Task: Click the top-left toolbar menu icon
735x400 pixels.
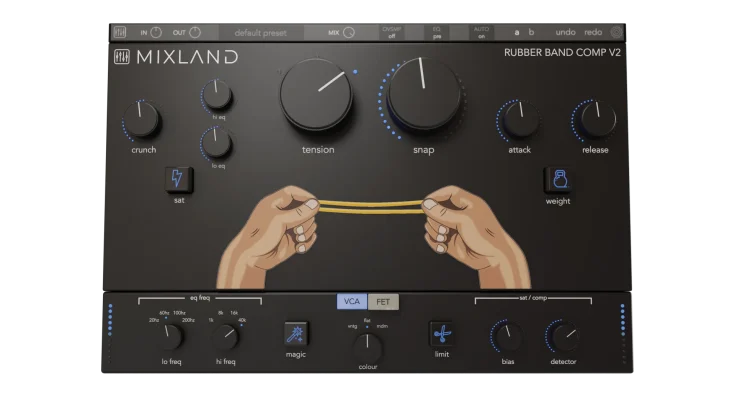Action: click(120, 32)
